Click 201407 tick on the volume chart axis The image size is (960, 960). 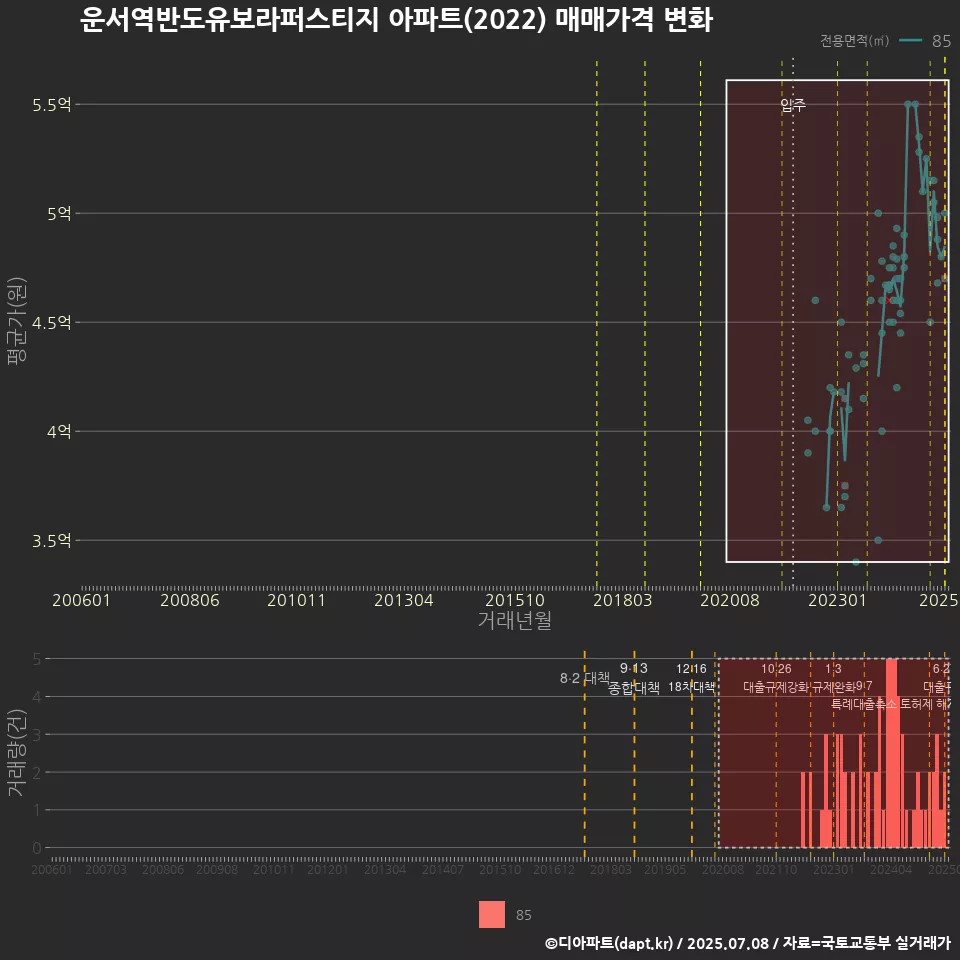coord(443,869)
